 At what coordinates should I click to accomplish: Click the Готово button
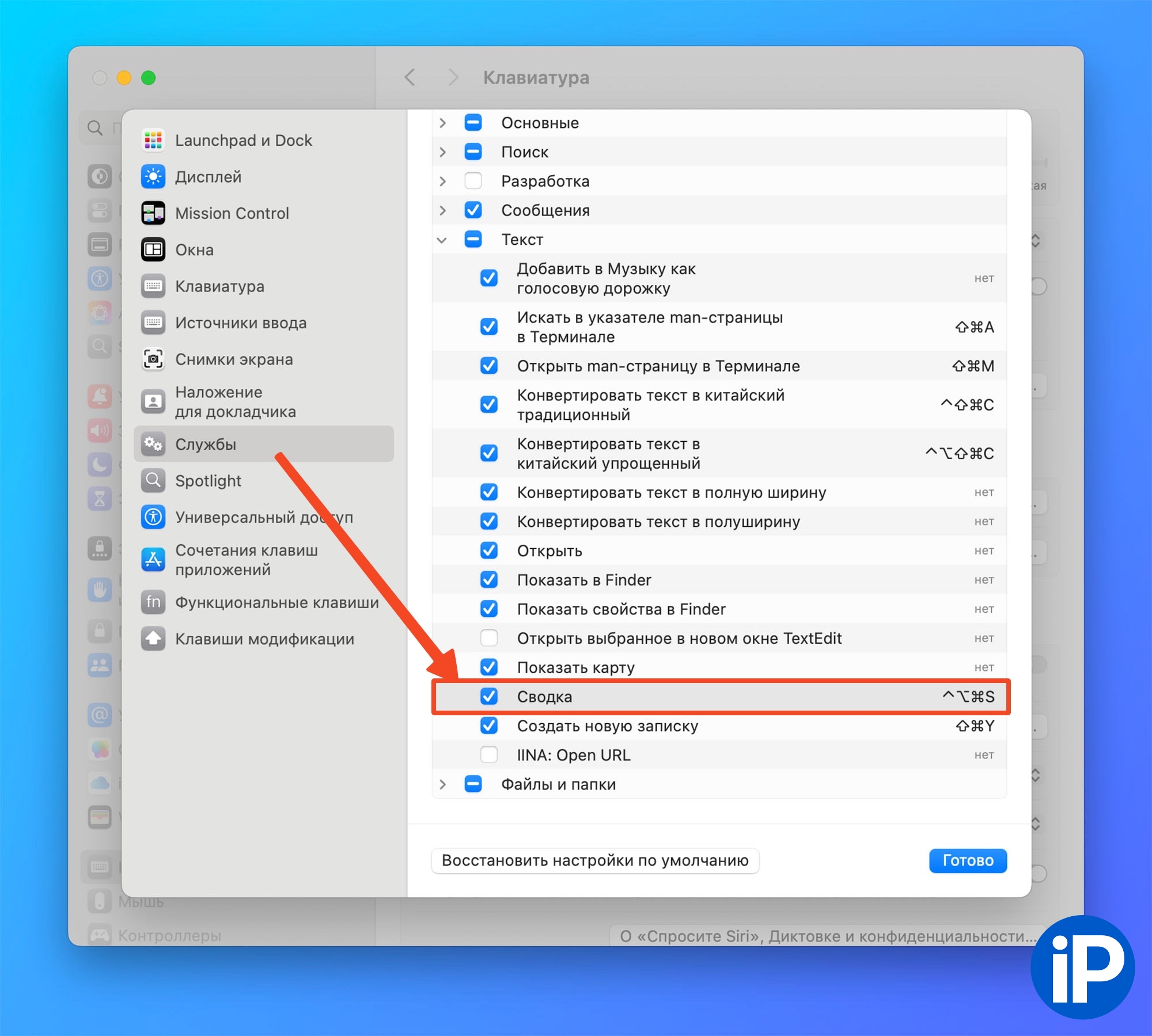click(x=967, y=860)
